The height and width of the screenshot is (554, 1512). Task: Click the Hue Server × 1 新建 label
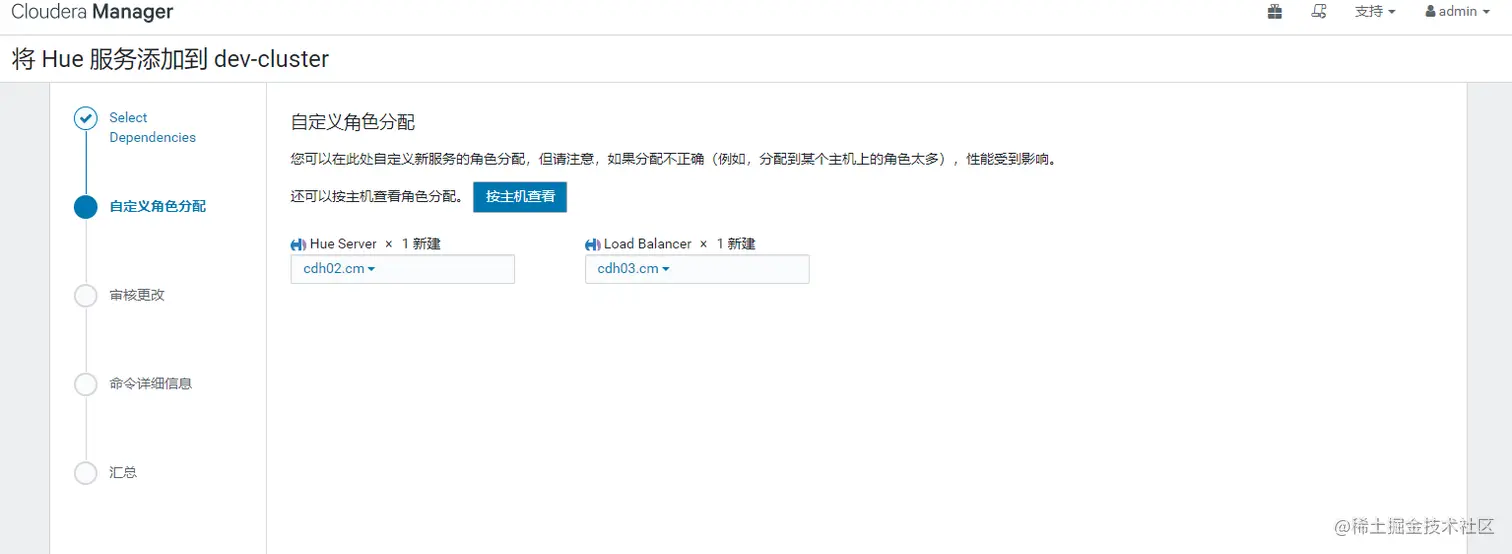click(375, 244)
